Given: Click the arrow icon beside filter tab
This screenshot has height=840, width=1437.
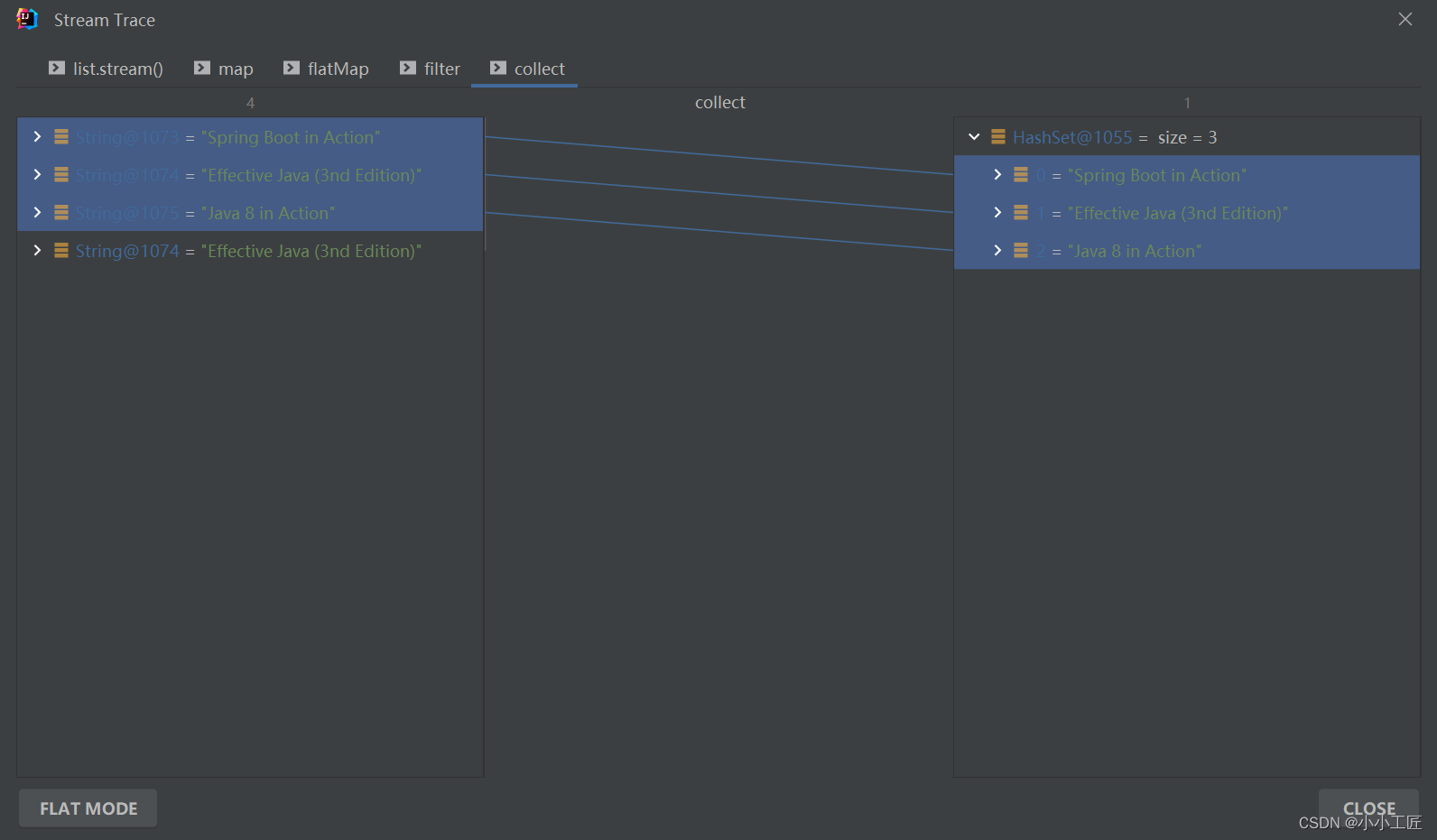Looking at the screenshot, I should [x=408, y=68].
